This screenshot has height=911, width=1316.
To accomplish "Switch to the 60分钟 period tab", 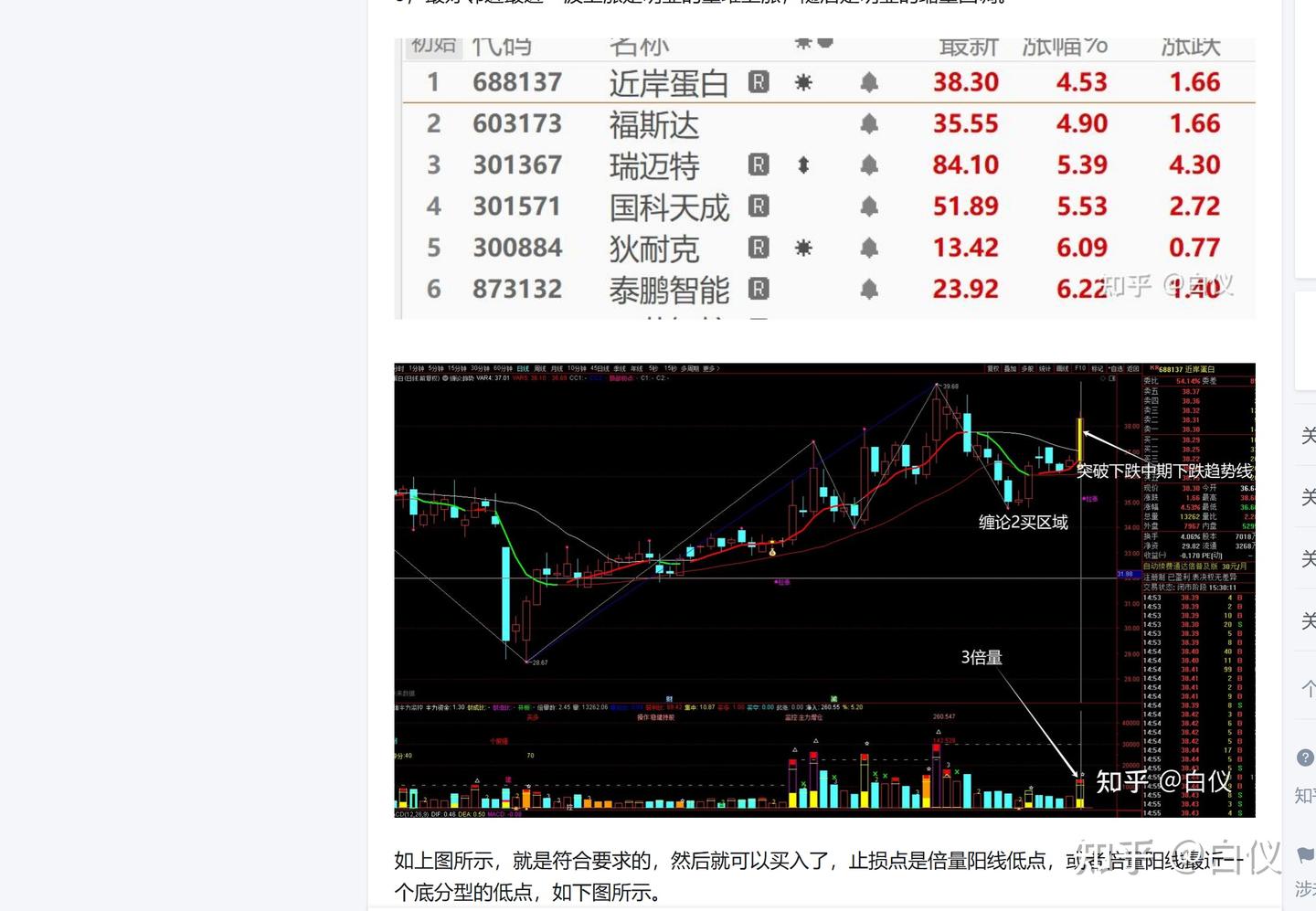I will (x=503, y=368).
